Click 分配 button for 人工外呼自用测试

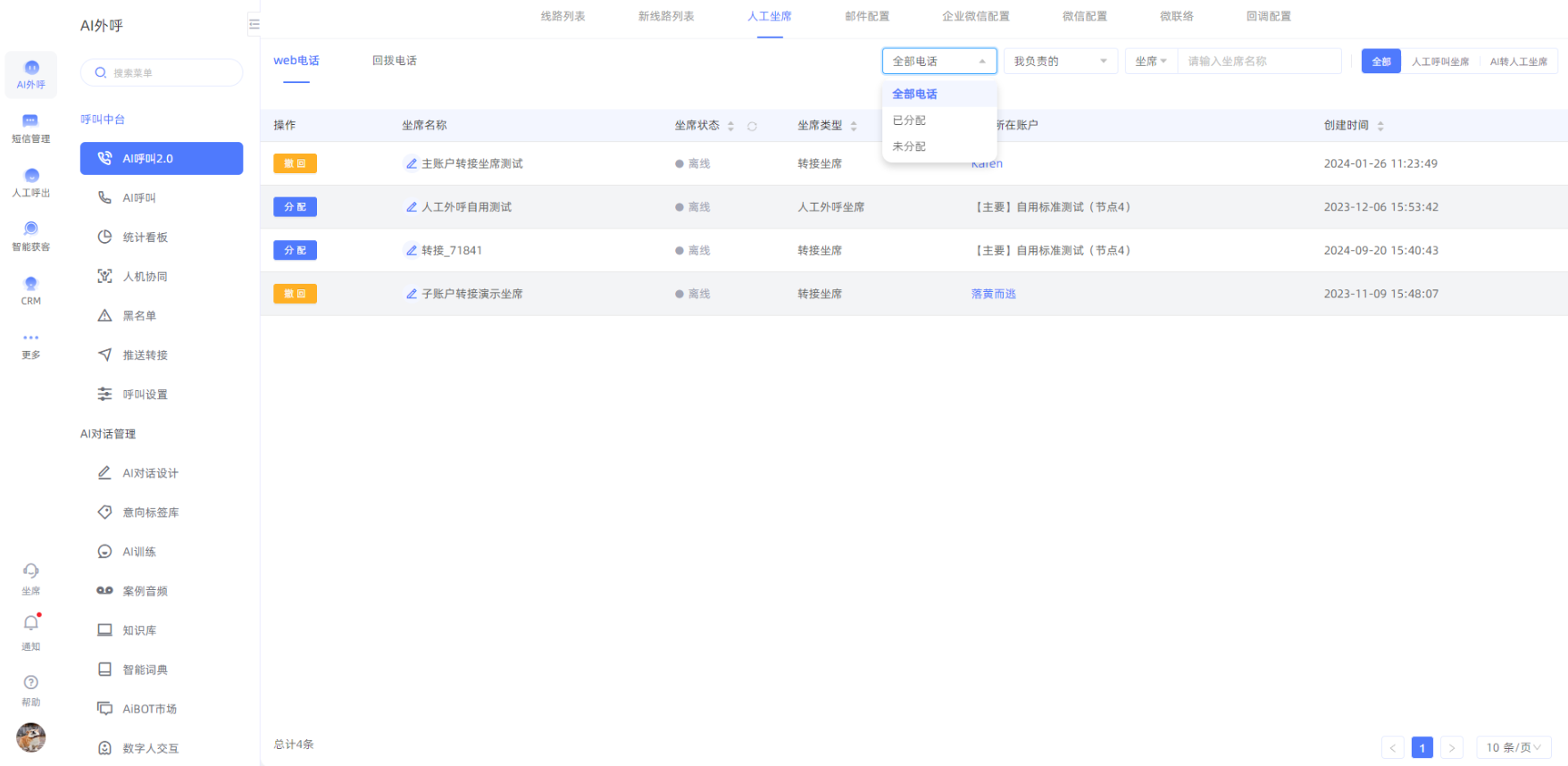click(295, 207)
